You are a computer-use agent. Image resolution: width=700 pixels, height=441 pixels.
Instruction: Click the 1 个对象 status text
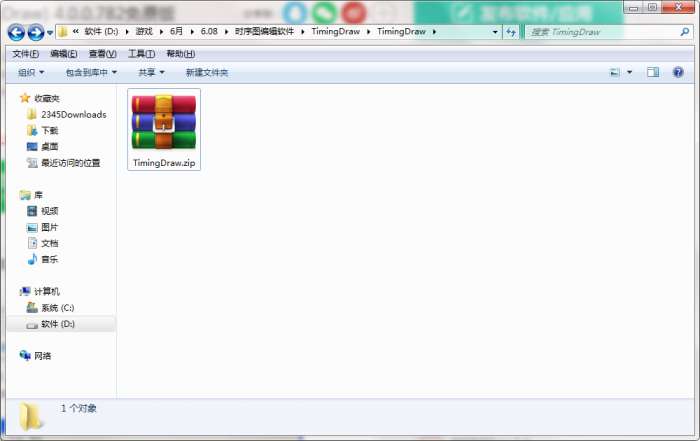(x=79, y=408)
